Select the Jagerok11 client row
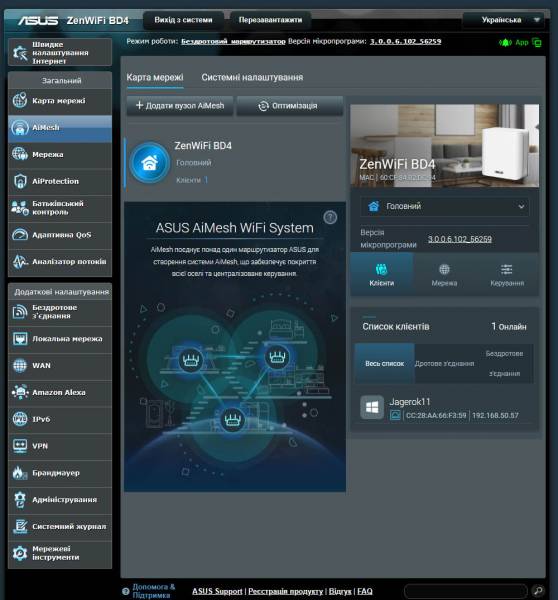Image resolution: width=558 pixels, height=600 pixels. pyautogui.click(x=445, y=408)
